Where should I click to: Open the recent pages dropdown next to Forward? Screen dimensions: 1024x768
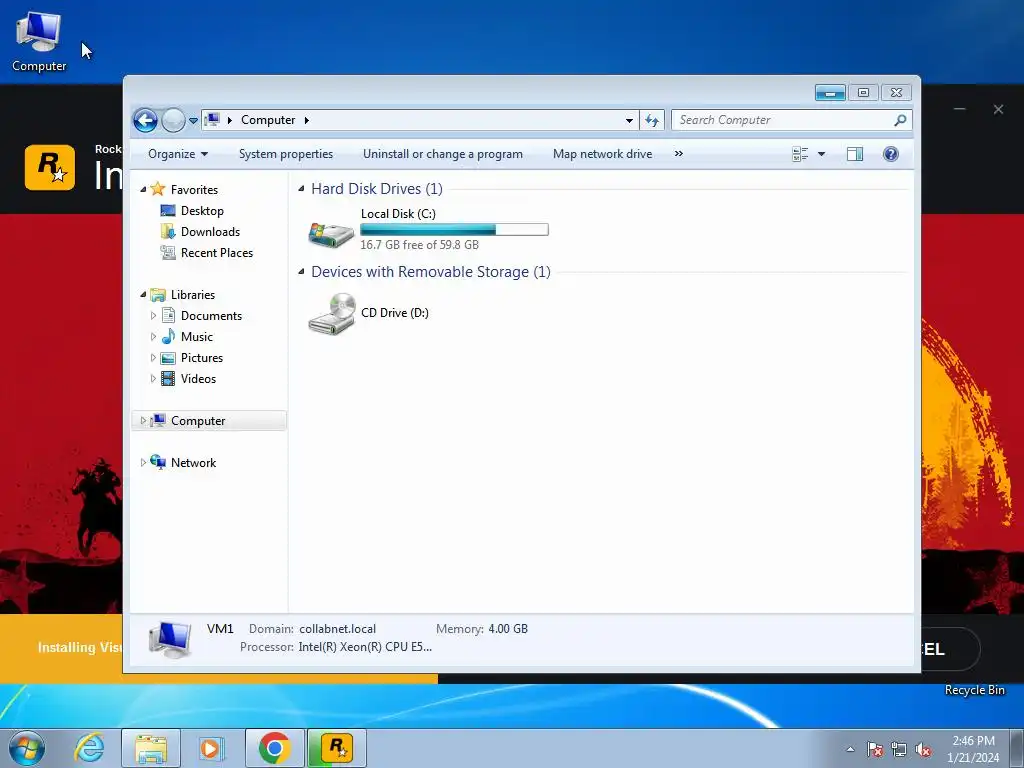click(193, 121)
